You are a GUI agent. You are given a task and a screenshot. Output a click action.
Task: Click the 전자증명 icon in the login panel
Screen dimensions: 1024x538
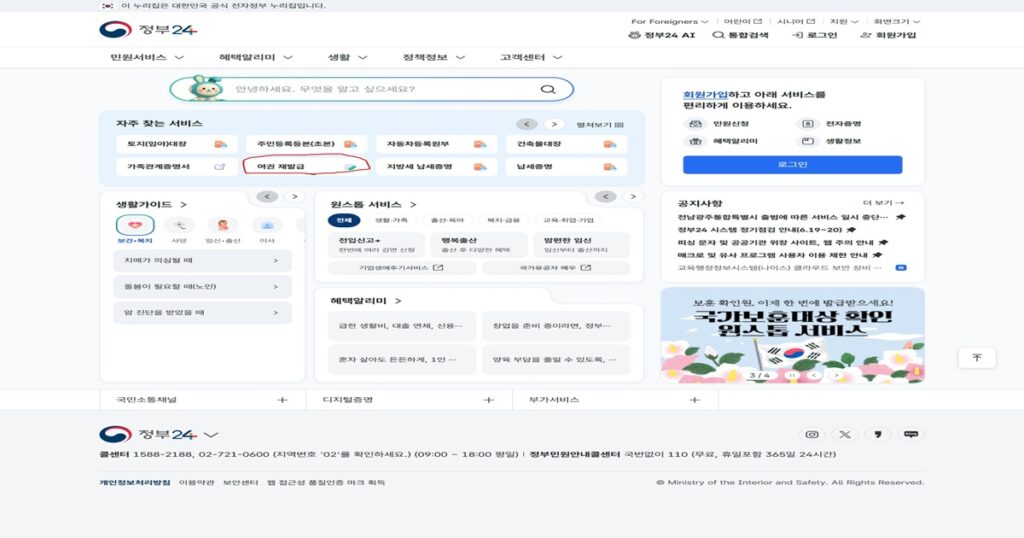(808, 123)
